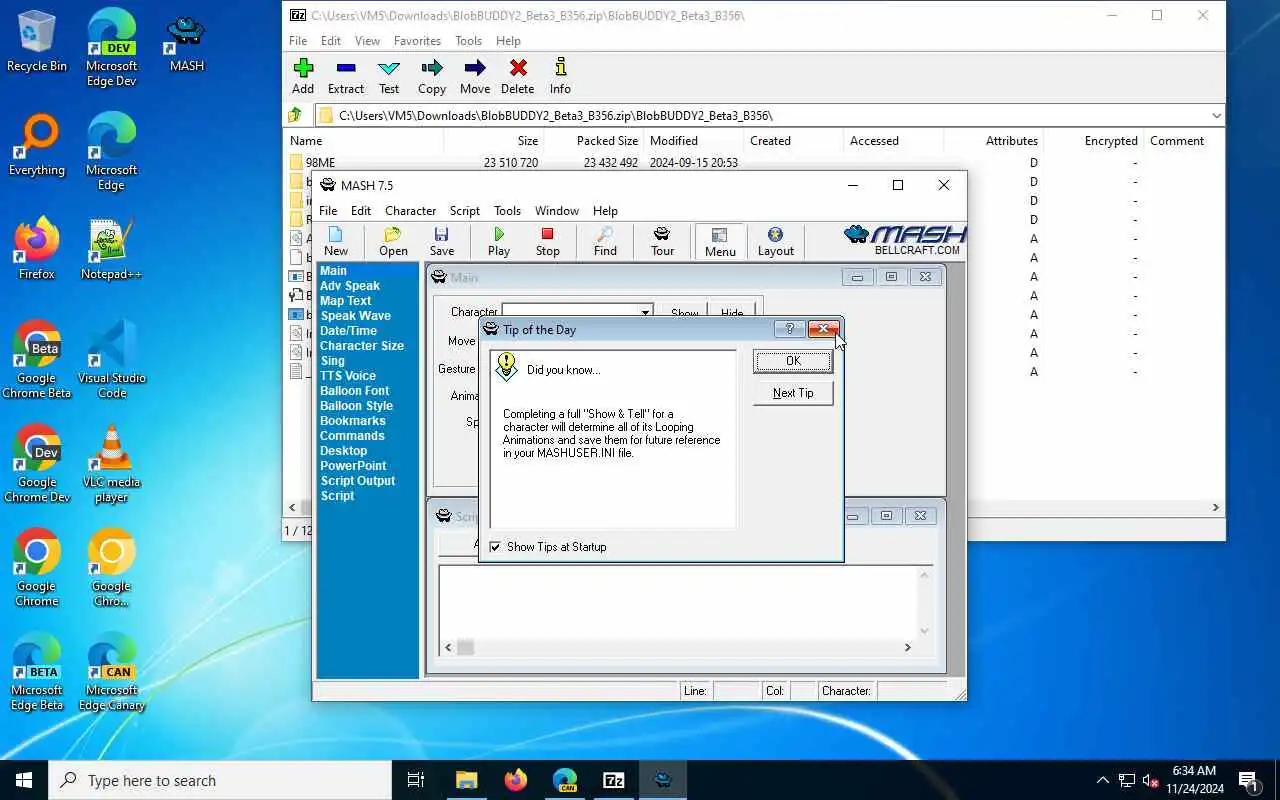
Task: Open the MASH Window menu
Action: pos(557,211)
